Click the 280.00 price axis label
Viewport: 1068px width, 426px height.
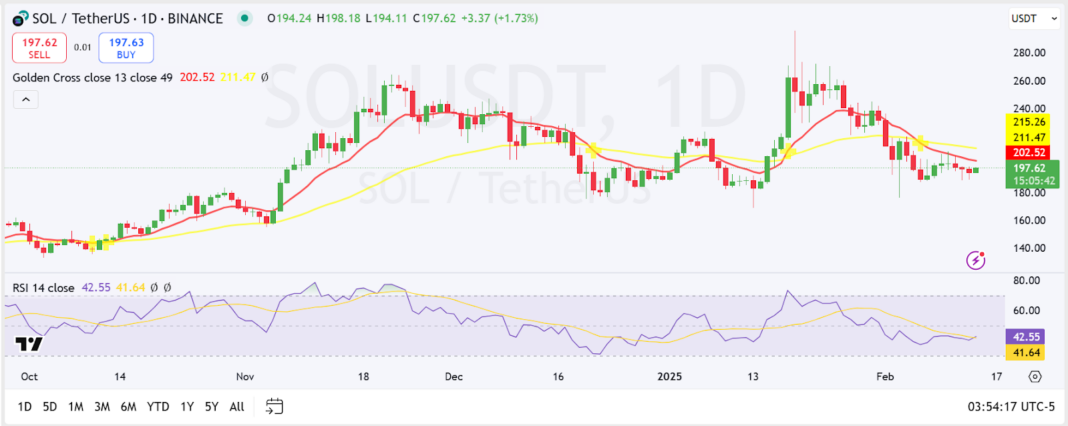tap(1029, 53)
